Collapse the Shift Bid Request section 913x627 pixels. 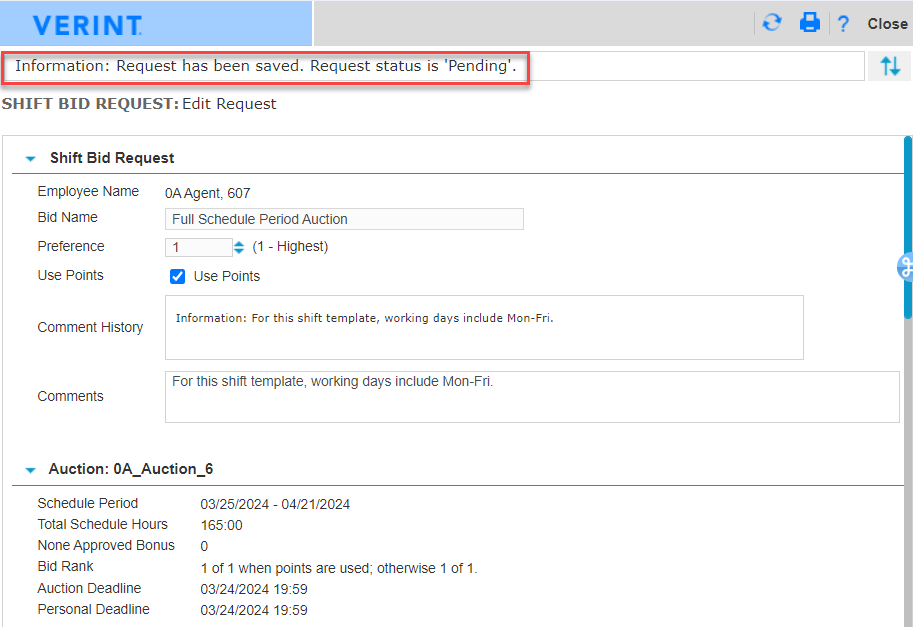click(x=30, y=158)
